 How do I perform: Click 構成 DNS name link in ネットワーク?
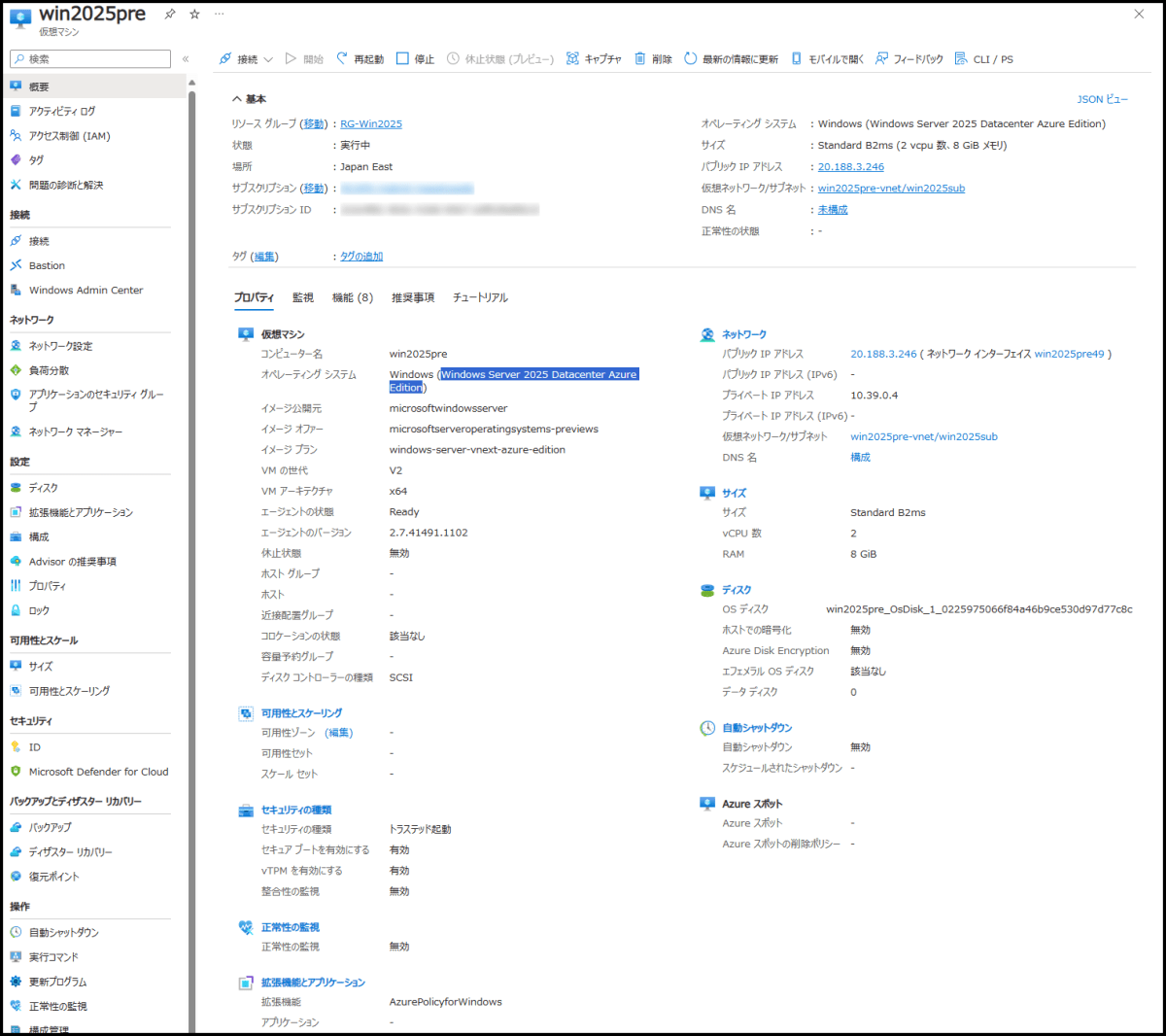[x=860, y=458]
